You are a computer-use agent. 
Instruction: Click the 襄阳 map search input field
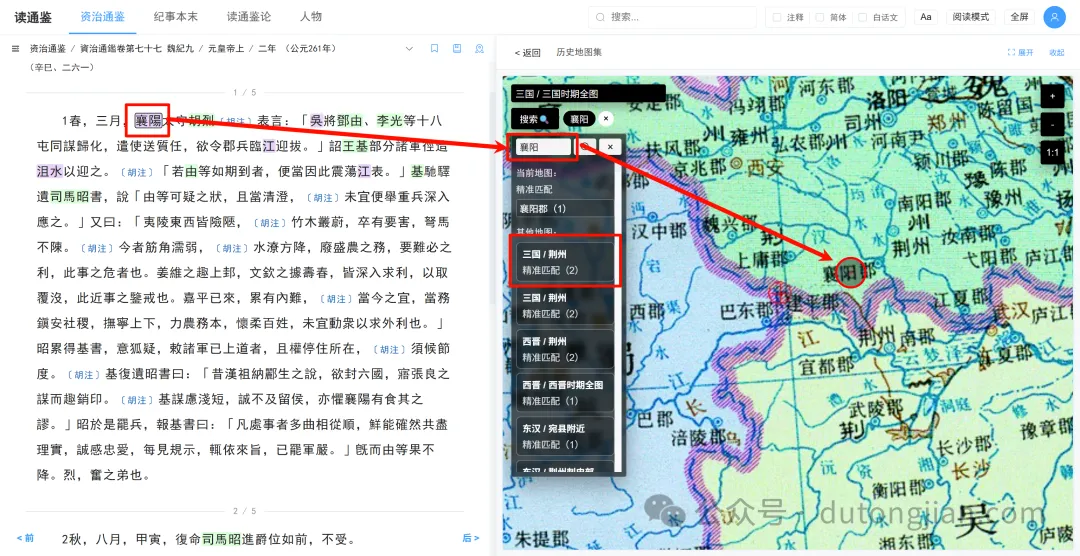(543, 147)
